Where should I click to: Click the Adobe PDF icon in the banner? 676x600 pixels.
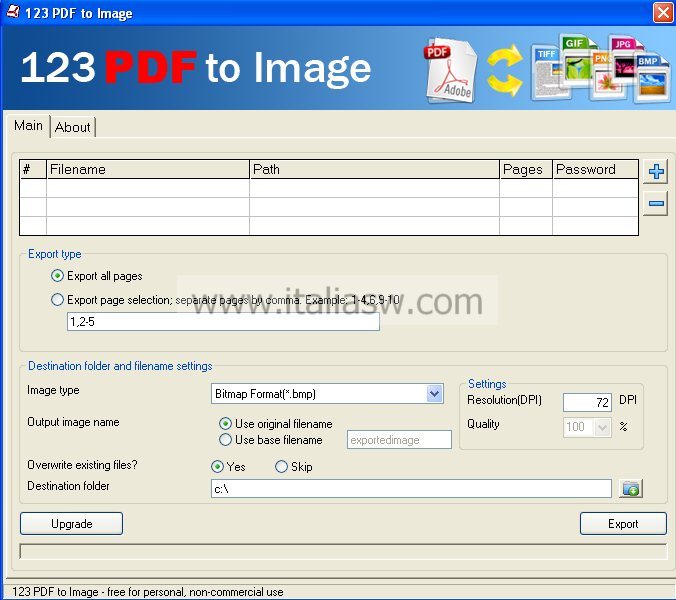click(x=451, y=70)
